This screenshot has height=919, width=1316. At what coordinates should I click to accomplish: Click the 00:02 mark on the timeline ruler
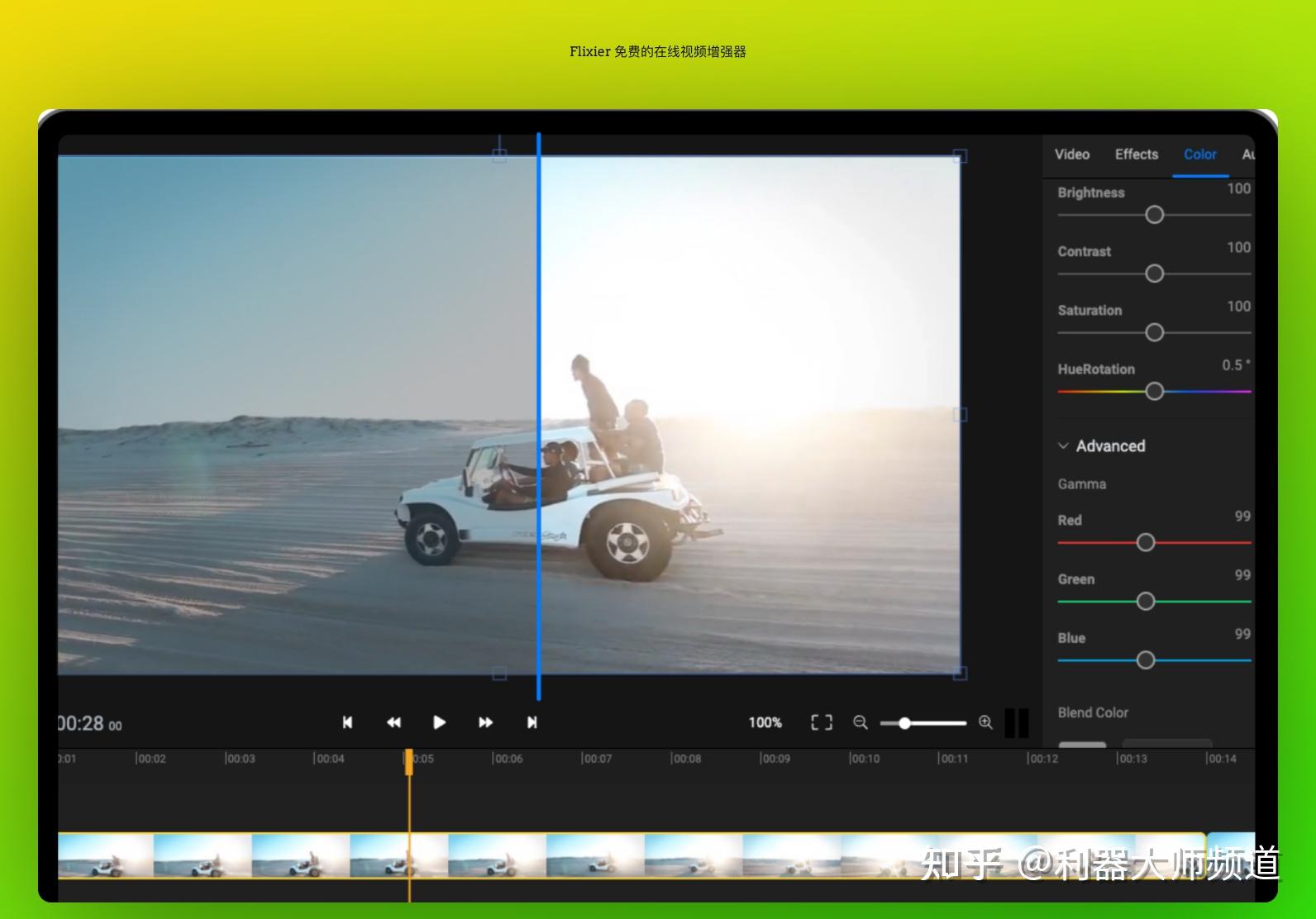click(x=151, y=759)
